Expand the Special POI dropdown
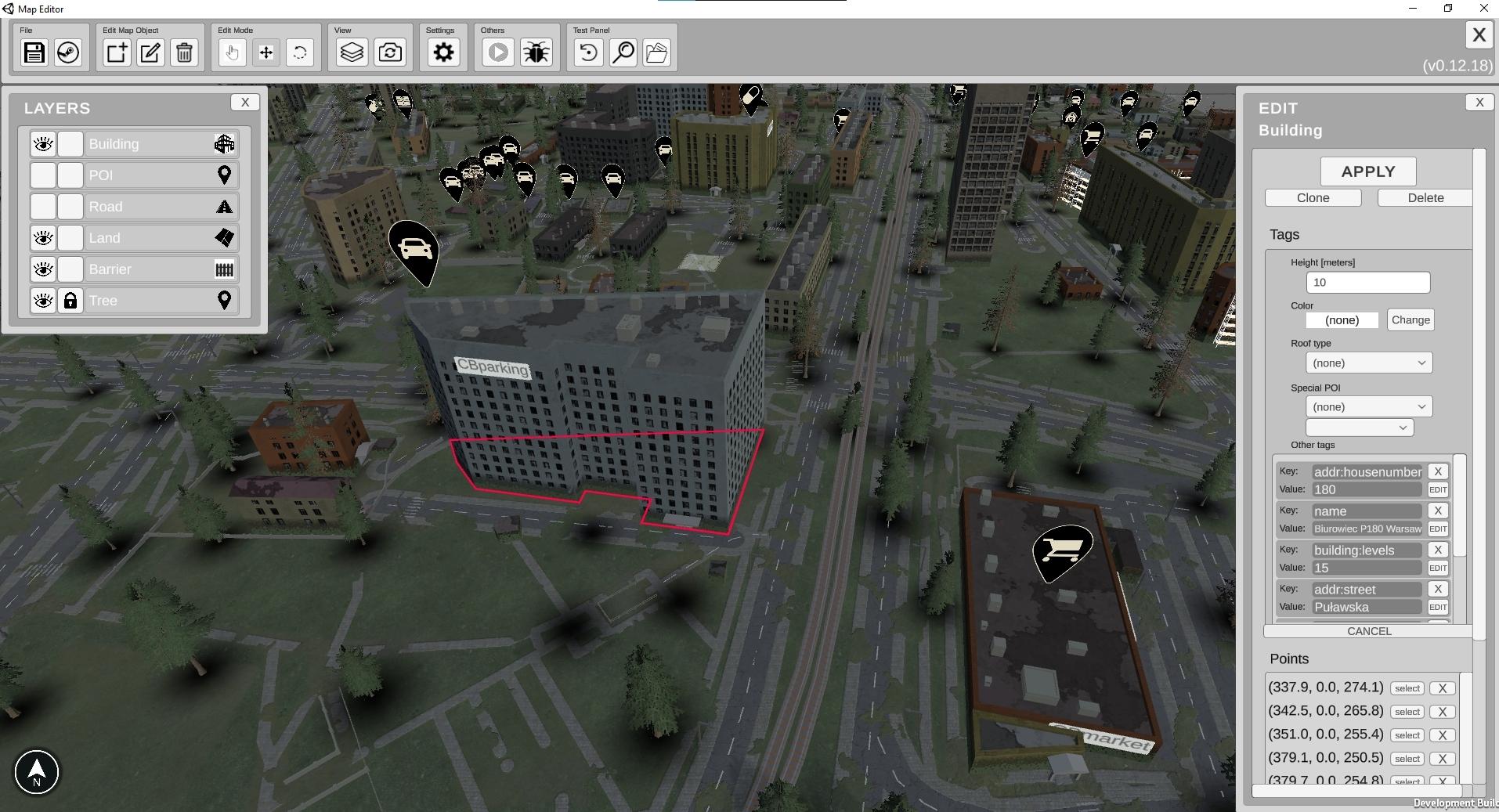1499x812 pixels. tap(1368, 406)
